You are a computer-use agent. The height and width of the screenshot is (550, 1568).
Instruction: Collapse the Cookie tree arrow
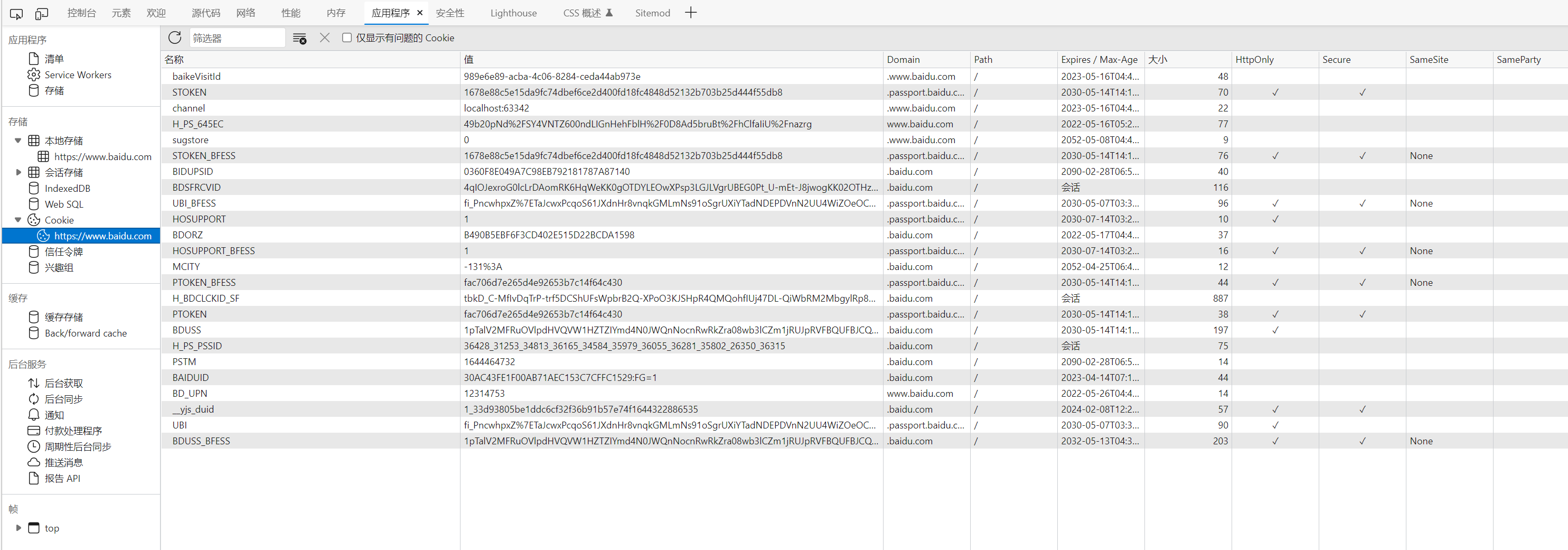[x=18, y=219]
